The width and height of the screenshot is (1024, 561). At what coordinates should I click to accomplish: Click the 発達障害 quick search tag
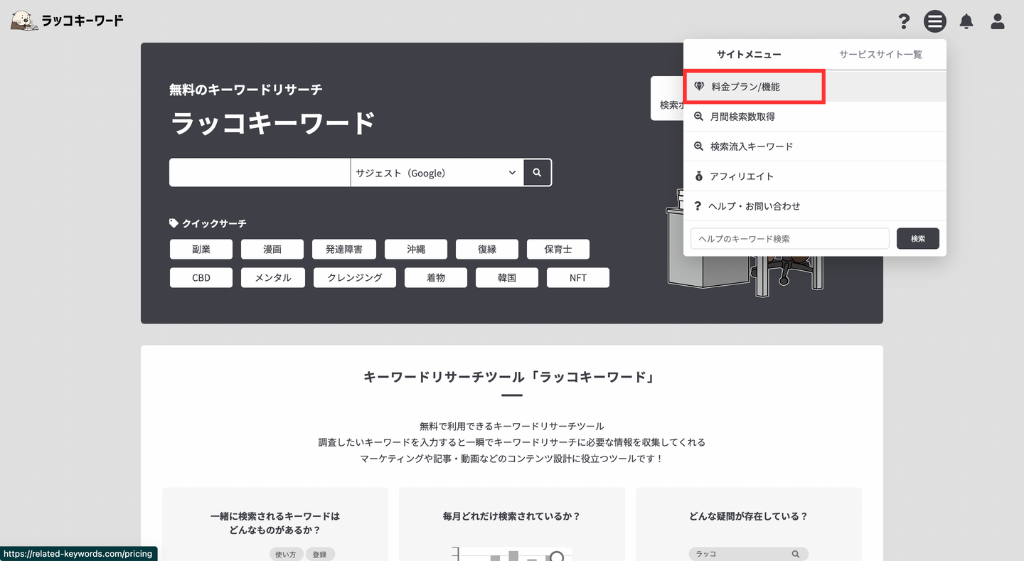tap(344, 249)
